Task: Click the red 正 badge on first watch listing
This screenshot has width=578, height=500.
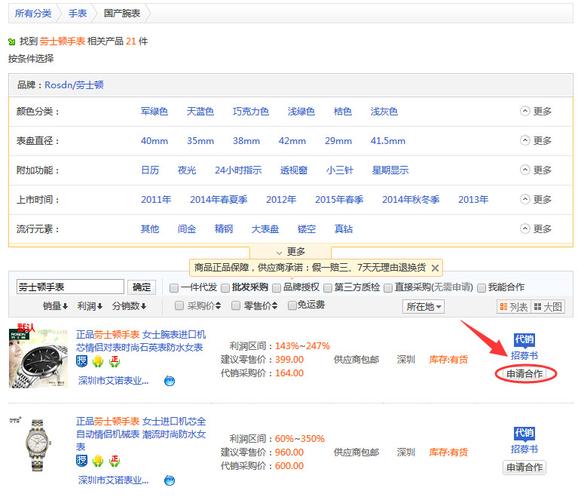Action: click(114, 361)
